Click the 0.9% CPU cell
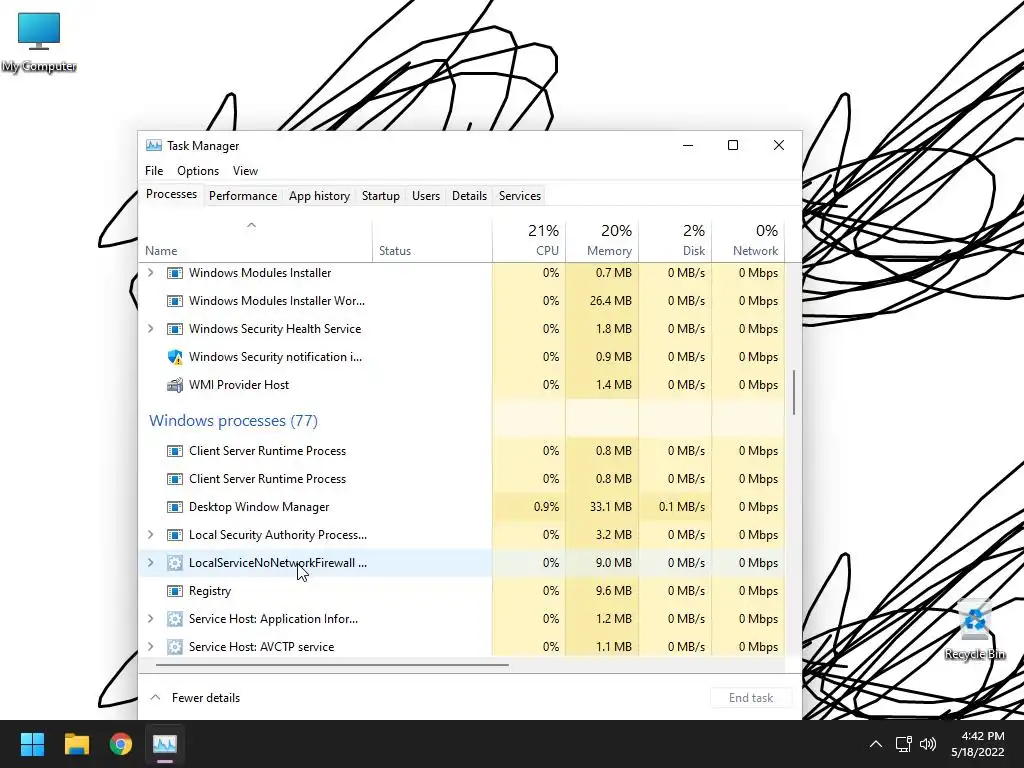The height and width of the screenshot is (768, 1024). click(529, 507)
